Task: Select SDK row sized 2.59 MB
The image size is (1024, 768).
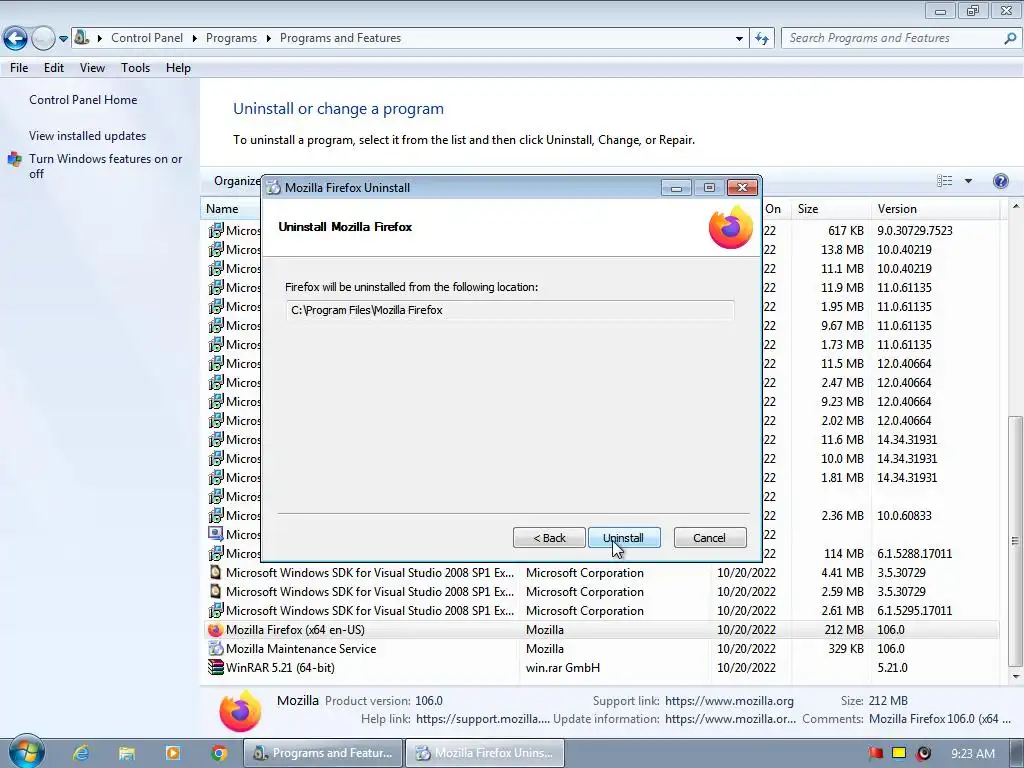Action: [602, 592]
